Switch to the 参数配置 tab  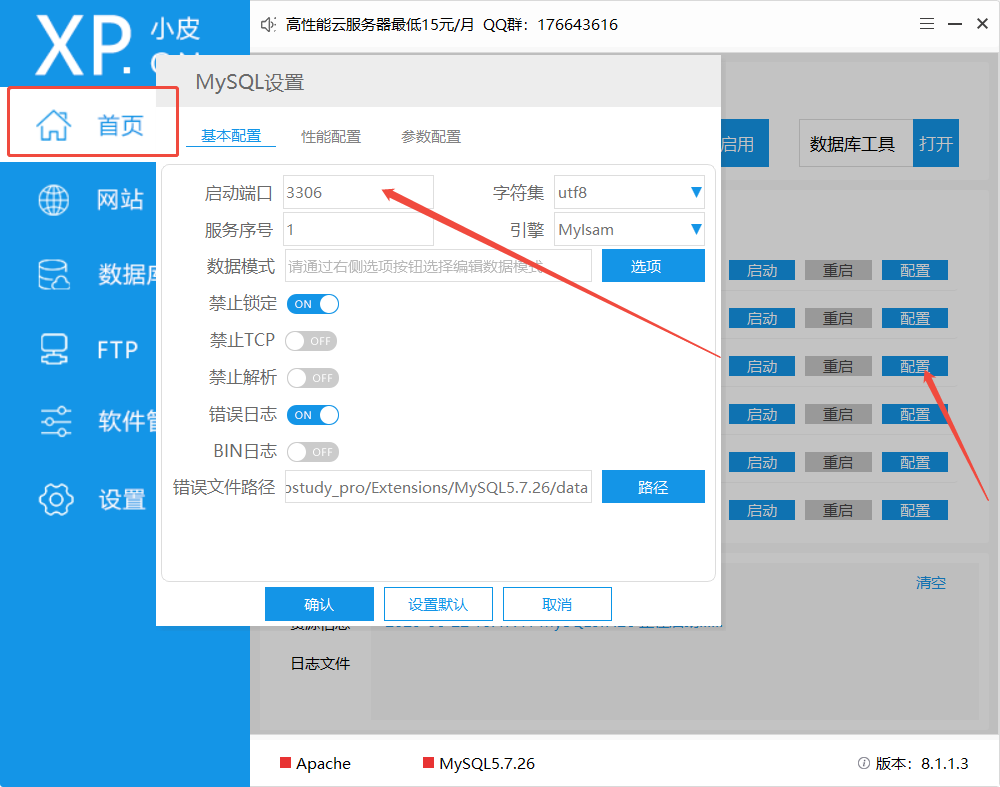click(431, 137)
